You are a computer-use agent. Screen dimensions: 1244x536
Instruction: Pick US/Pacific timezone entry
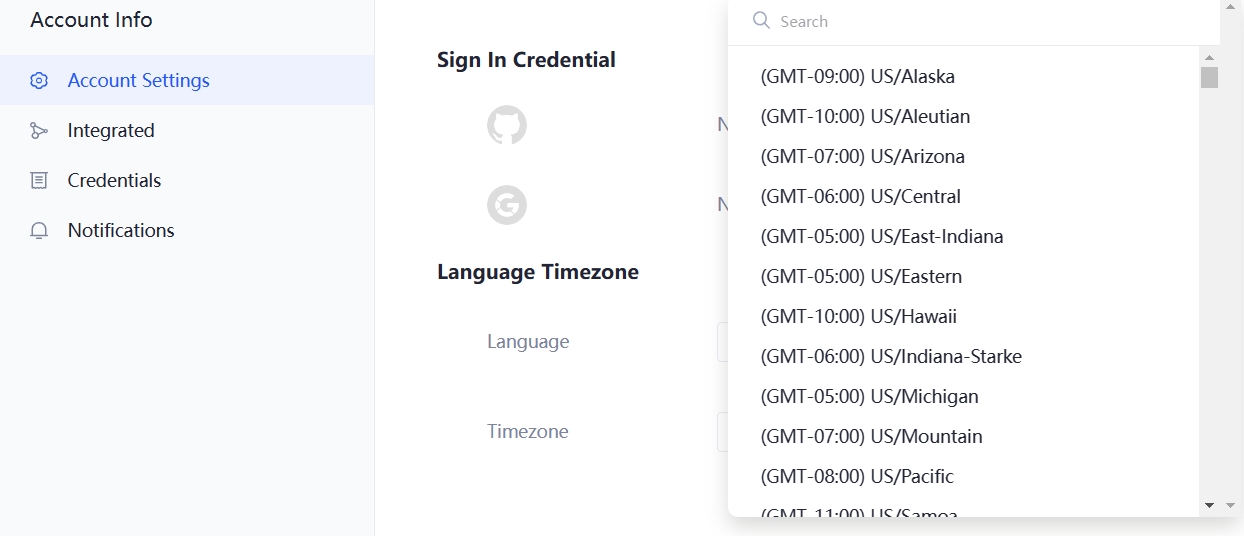857,477
